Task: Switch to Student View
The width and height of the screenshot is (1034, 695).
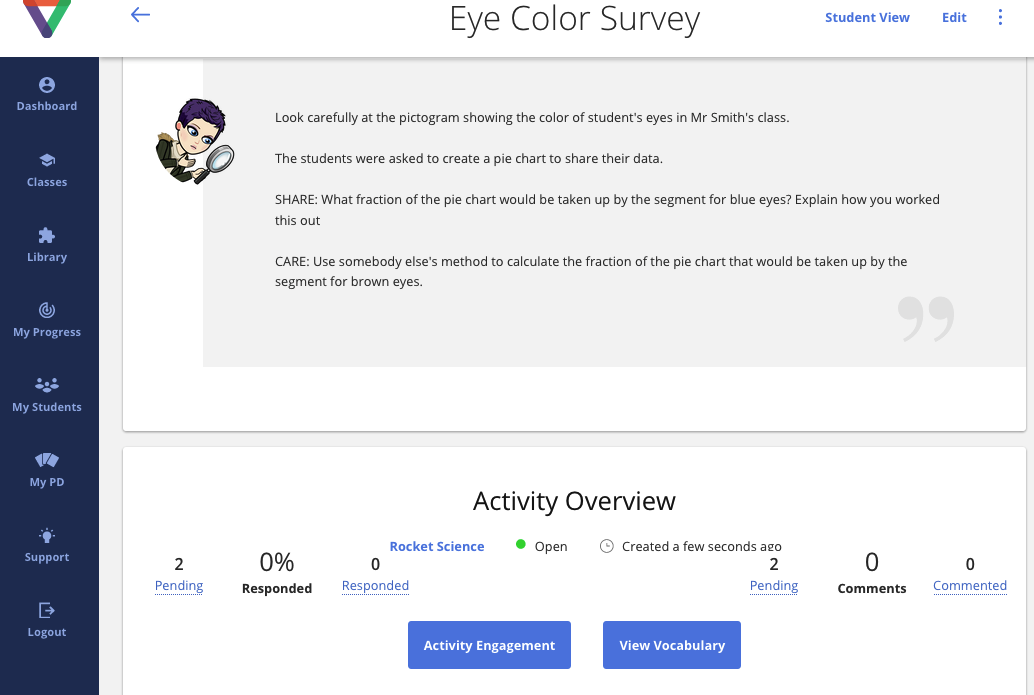Action: (867, 17)
